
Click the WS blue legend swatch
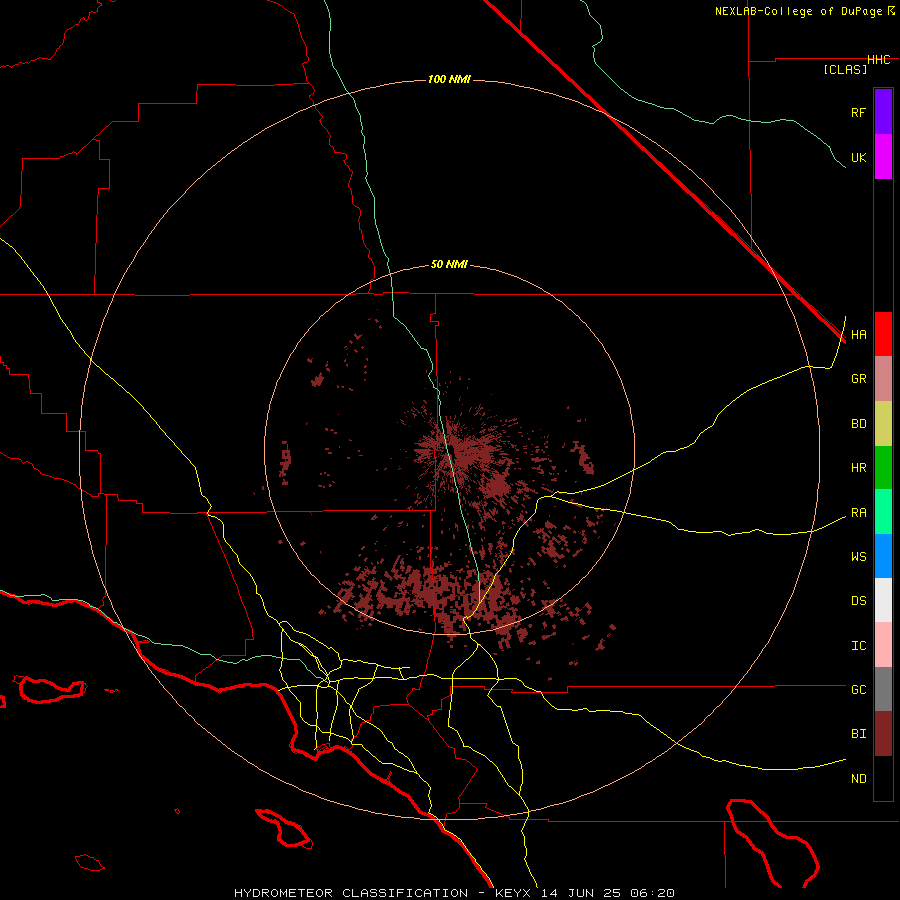(x=883, y=556)
